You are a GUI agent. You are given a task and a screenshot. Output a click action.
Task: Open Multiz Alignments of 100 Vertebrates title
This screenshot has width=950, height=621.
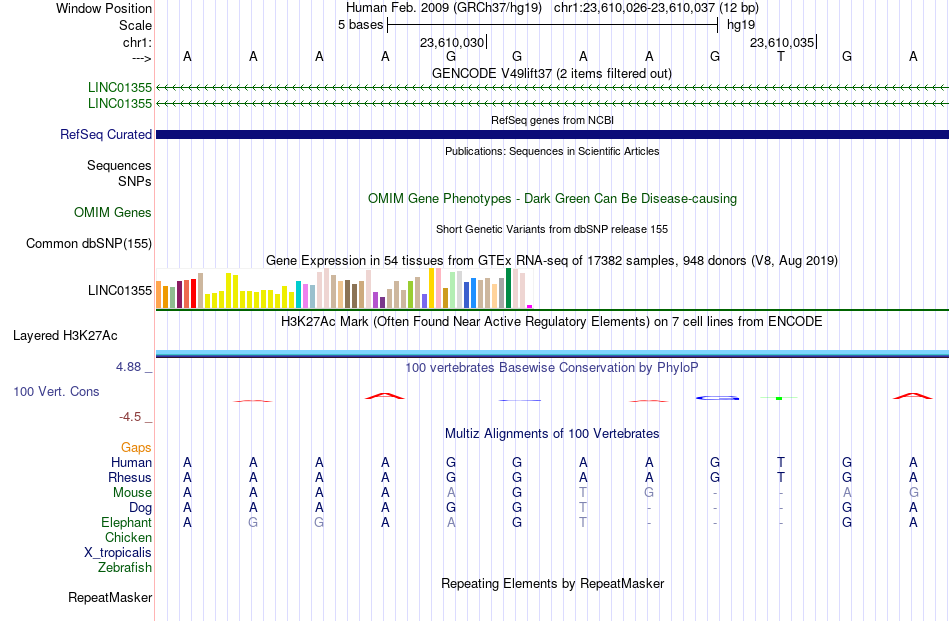click(552, 434)
